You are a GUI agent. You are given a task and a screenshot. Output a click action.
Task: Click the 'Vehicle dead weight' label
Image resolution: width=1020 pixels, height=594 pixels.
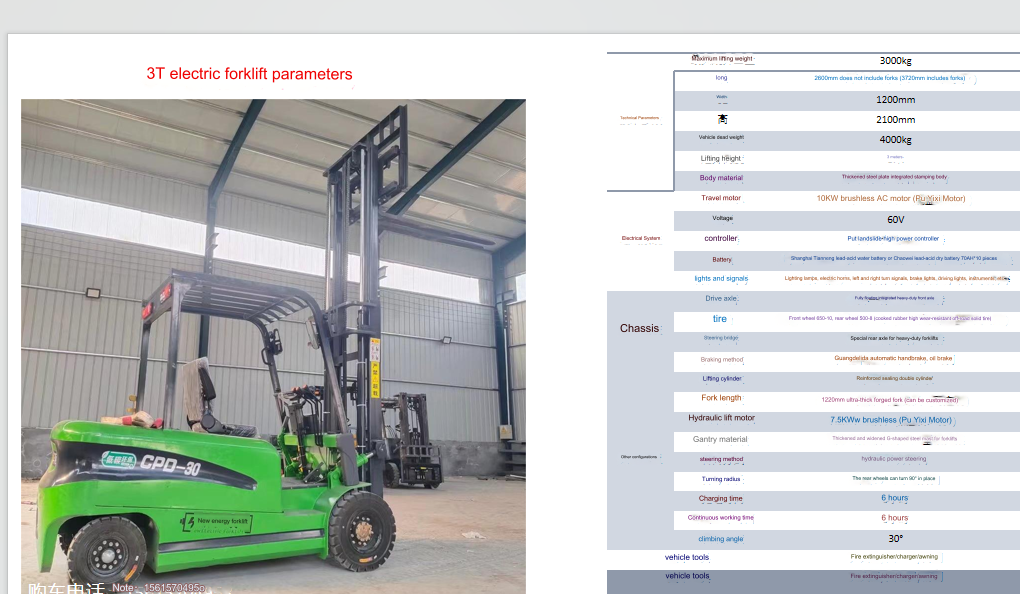click(721, 137)
